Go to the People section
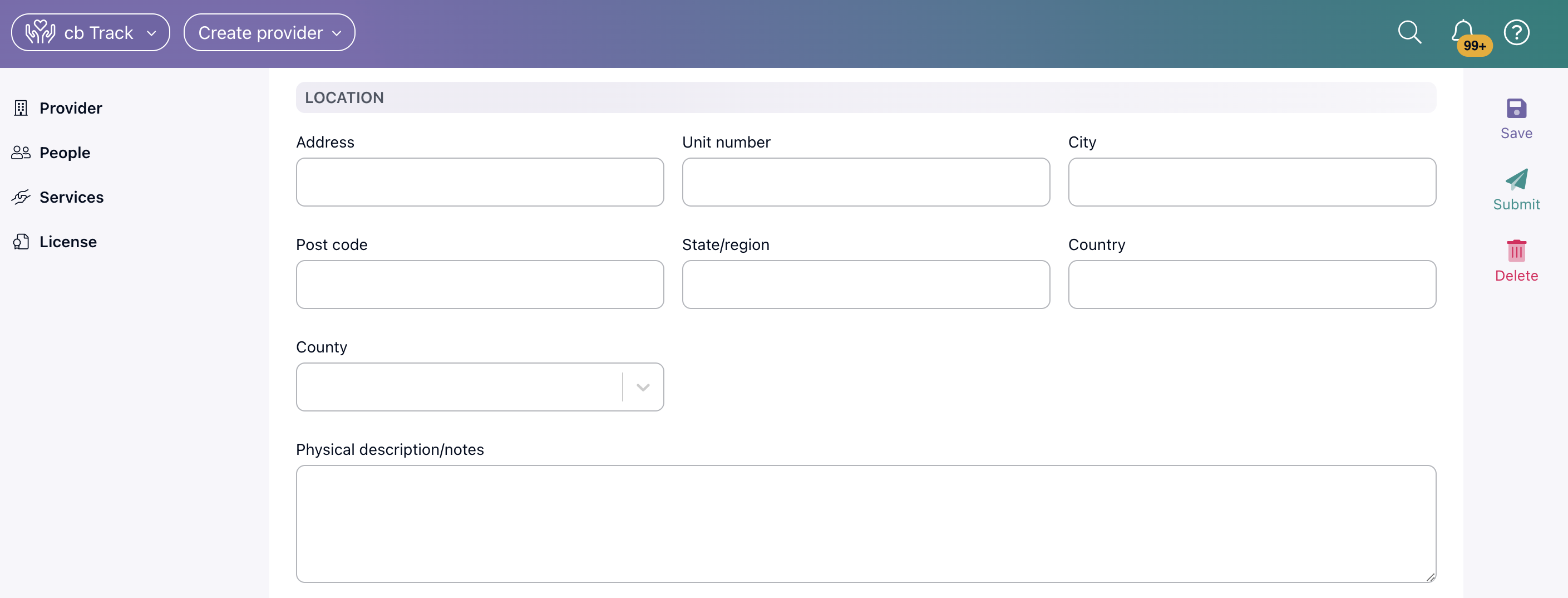The image size is (1568, 598). point(65,152)
